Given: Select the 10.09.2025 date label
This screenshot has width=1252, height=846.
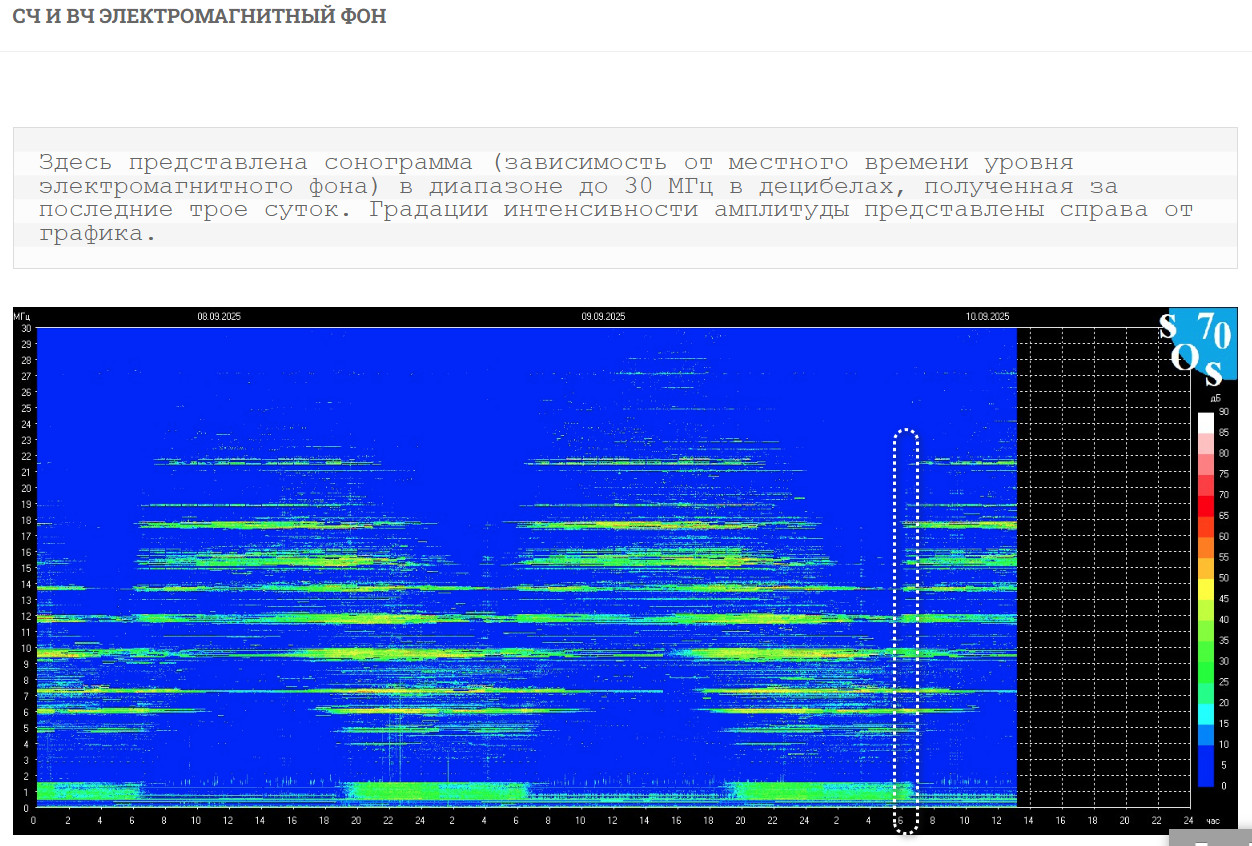Looking at the screenshot, I should click(x=987, y=317).
